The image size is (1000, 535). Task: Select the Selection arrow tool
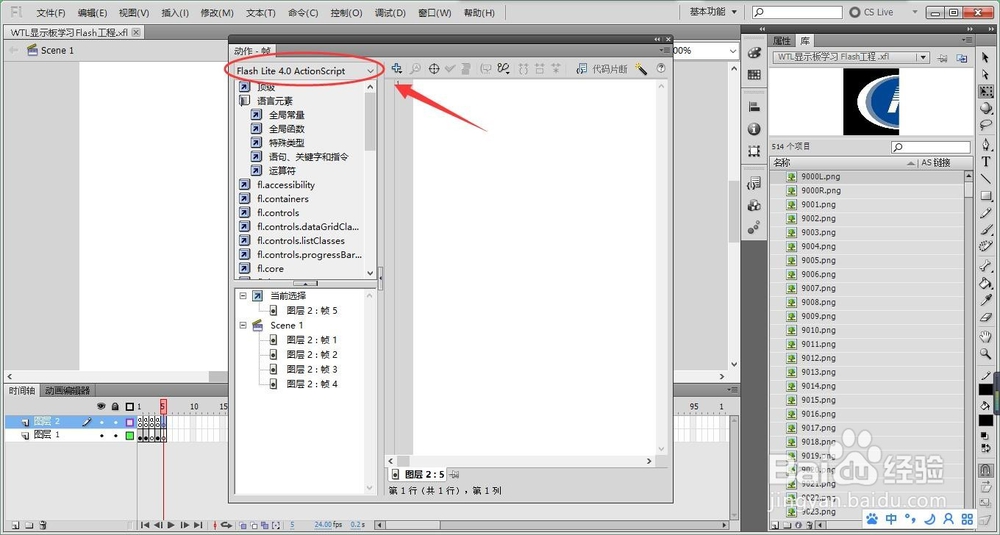[986, 58]
